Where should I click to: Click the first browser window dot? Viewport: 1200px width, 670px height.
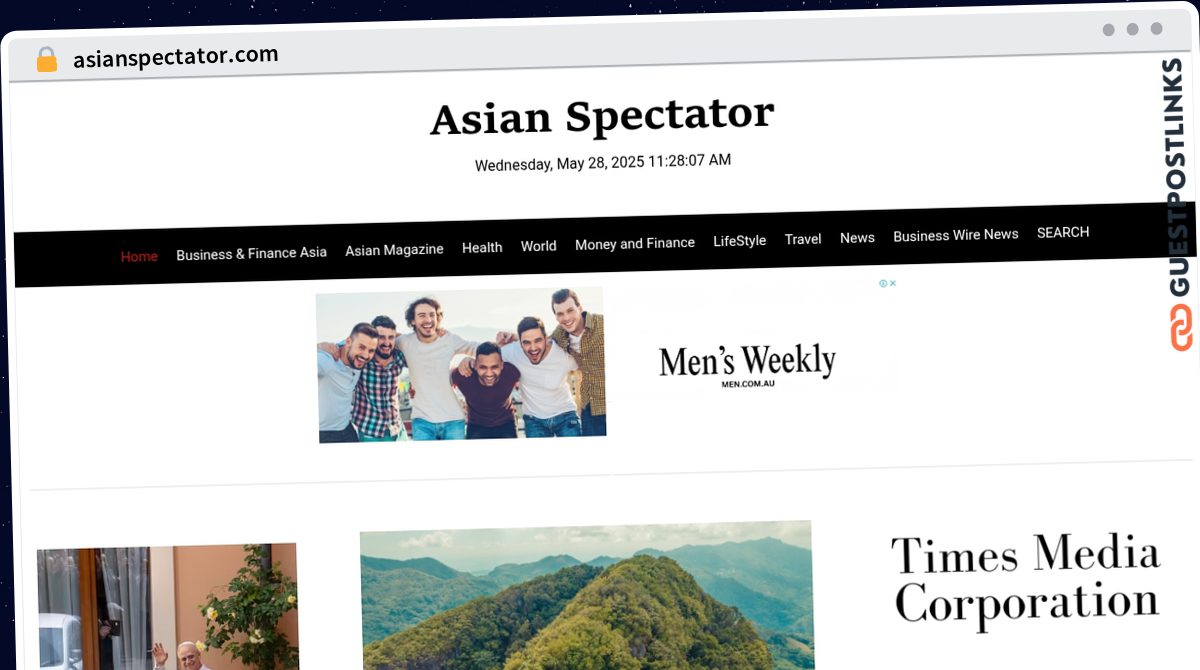1108,30
